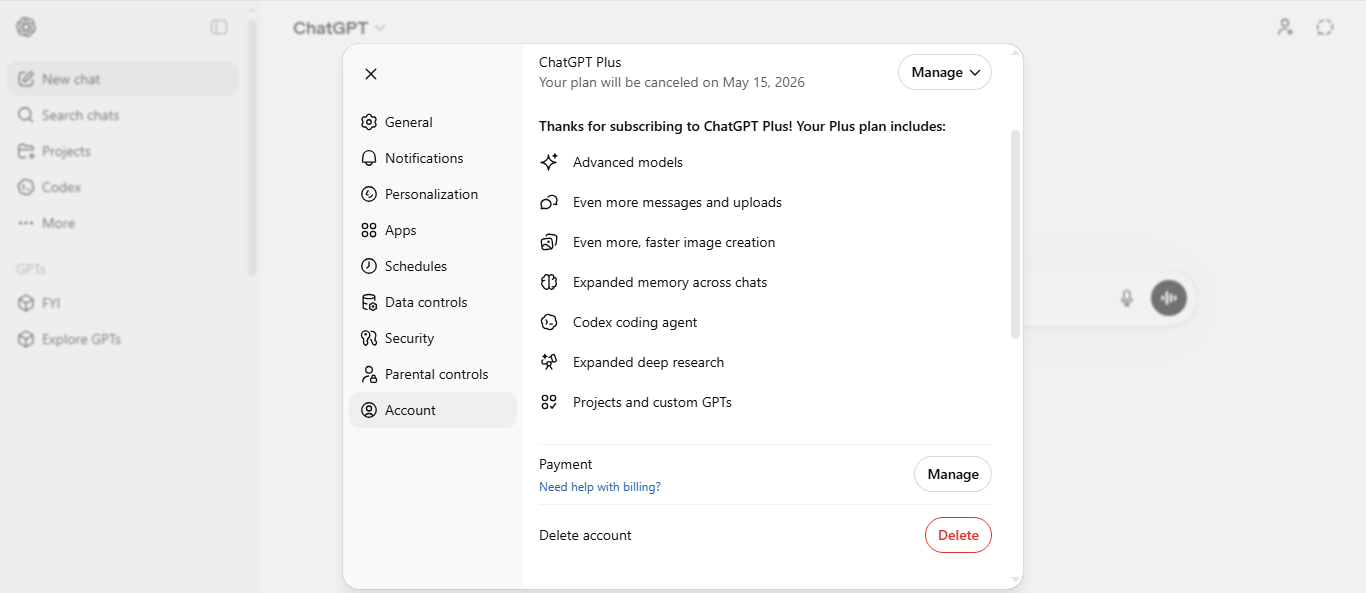Click the Payment Manage button
The width and height of the screenshot is (1366, 593).
point(952,474)
